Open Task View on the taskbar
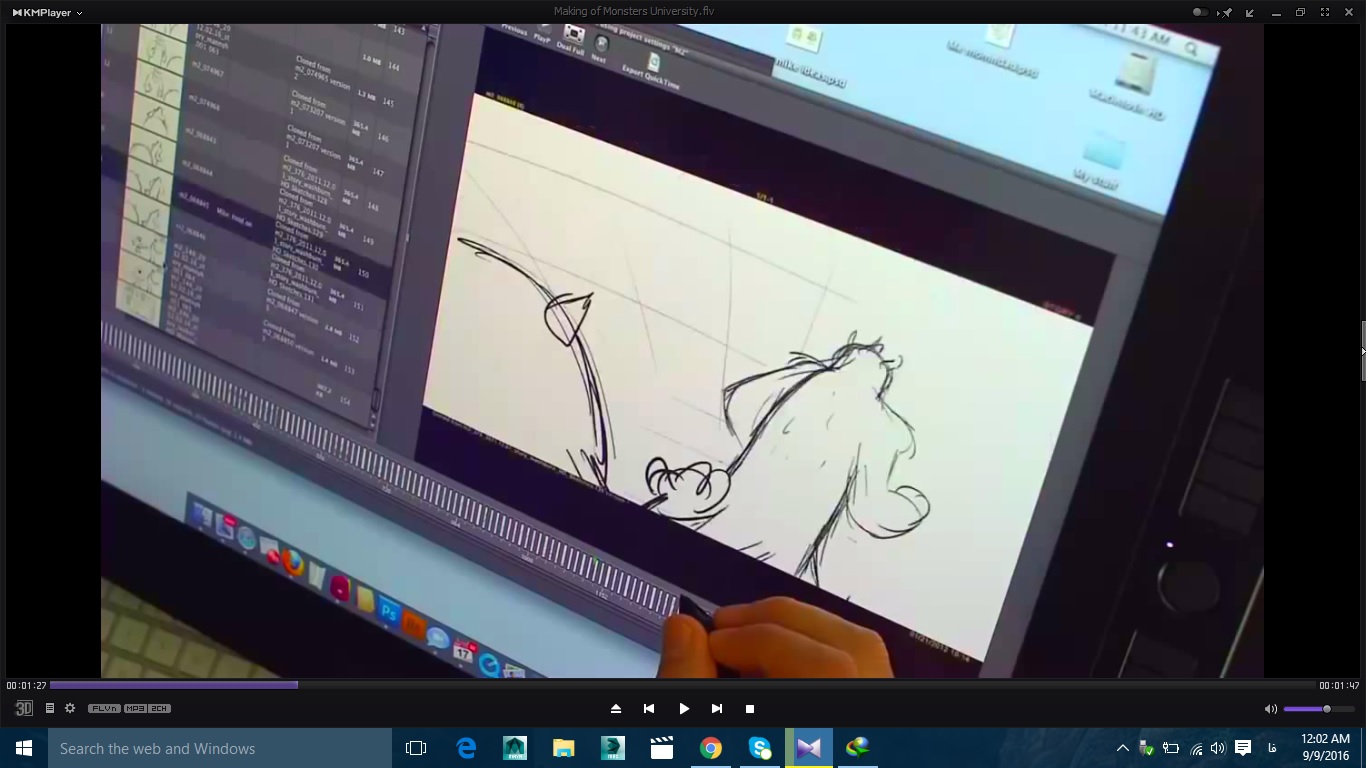This screenshot has height=768, width=1366. (416, 748)
